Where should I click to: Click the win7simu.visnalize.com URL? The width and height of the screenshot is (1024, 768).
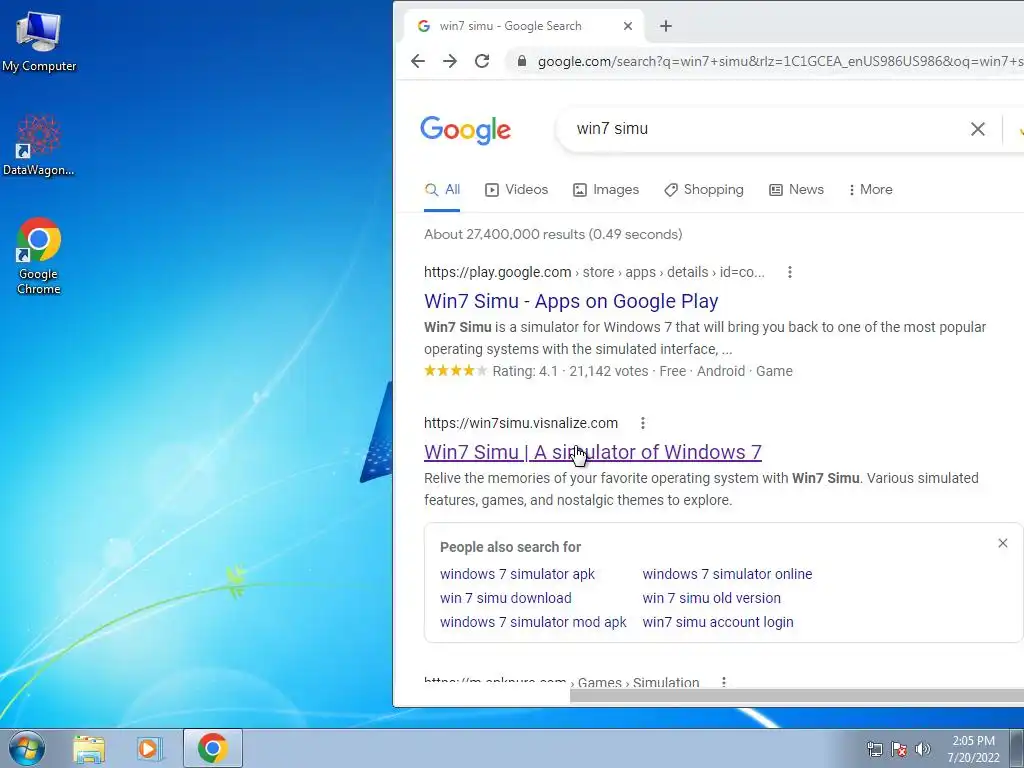(520, 423)
